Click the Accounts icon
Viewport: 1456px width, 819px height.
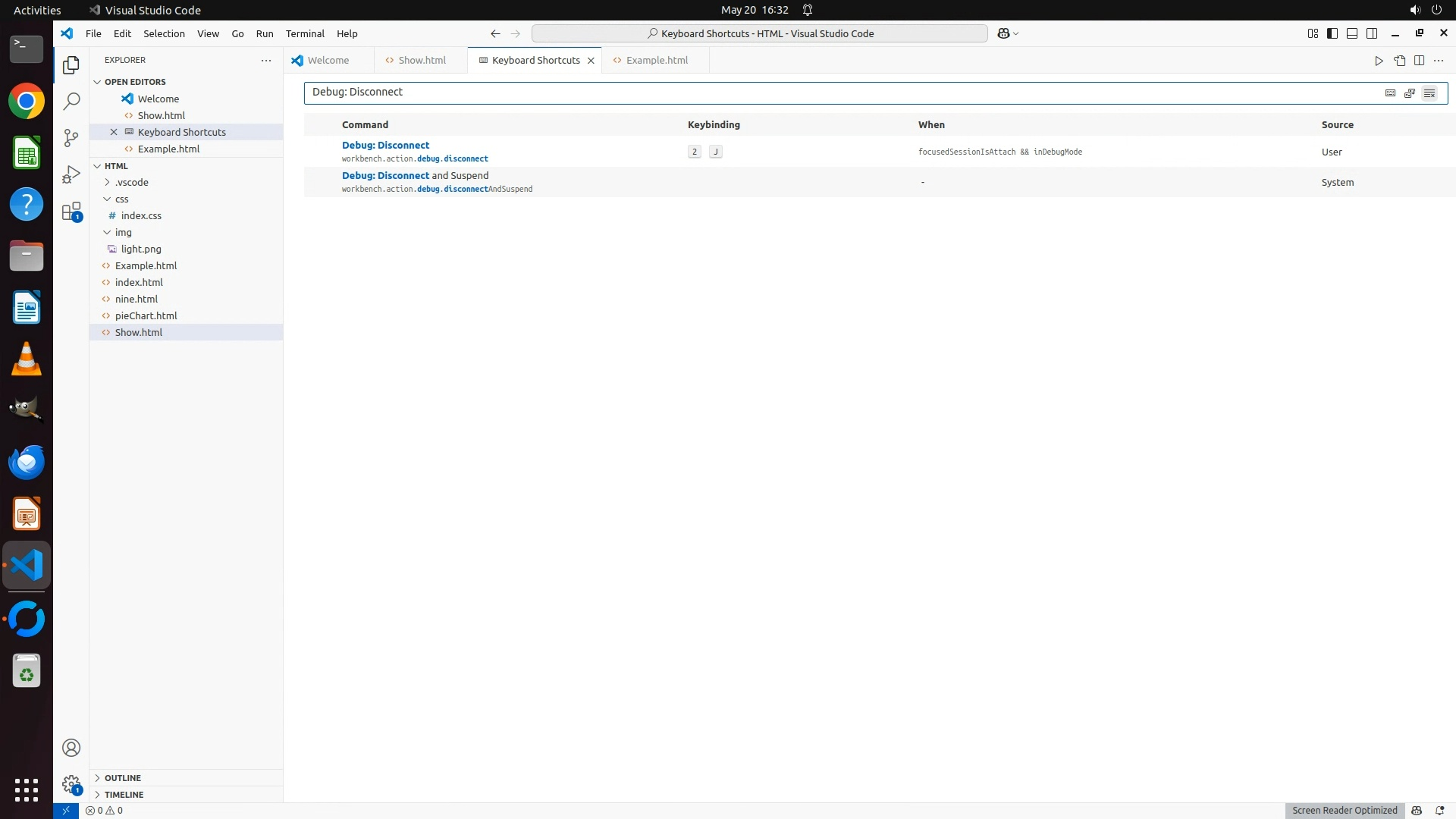pos(71,748)
